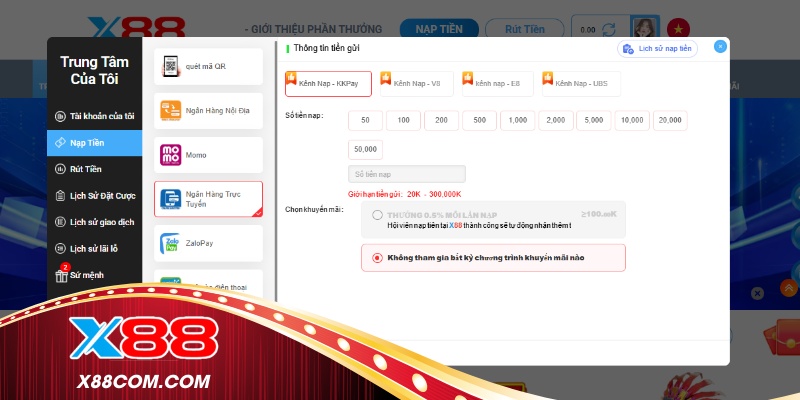Screen dimensions: 800x400
Task: Choose the 5,000 deposit amount
Action: click(x=594, y=120)
